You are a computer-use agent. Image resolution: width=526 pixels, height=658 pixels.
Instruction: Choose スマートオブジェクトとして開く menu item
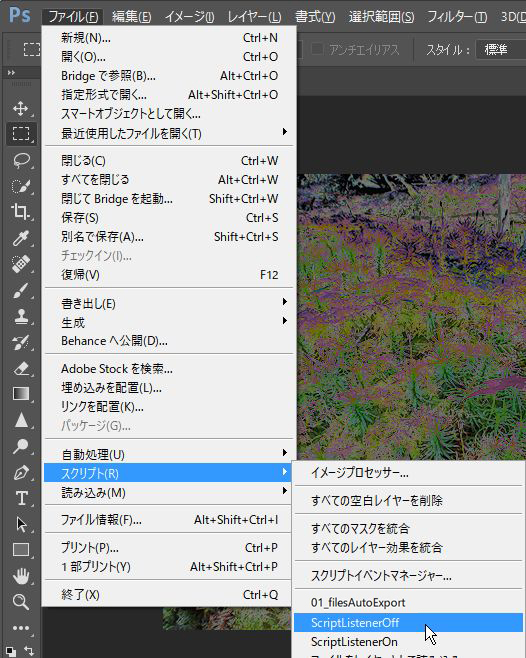point(170,113)
